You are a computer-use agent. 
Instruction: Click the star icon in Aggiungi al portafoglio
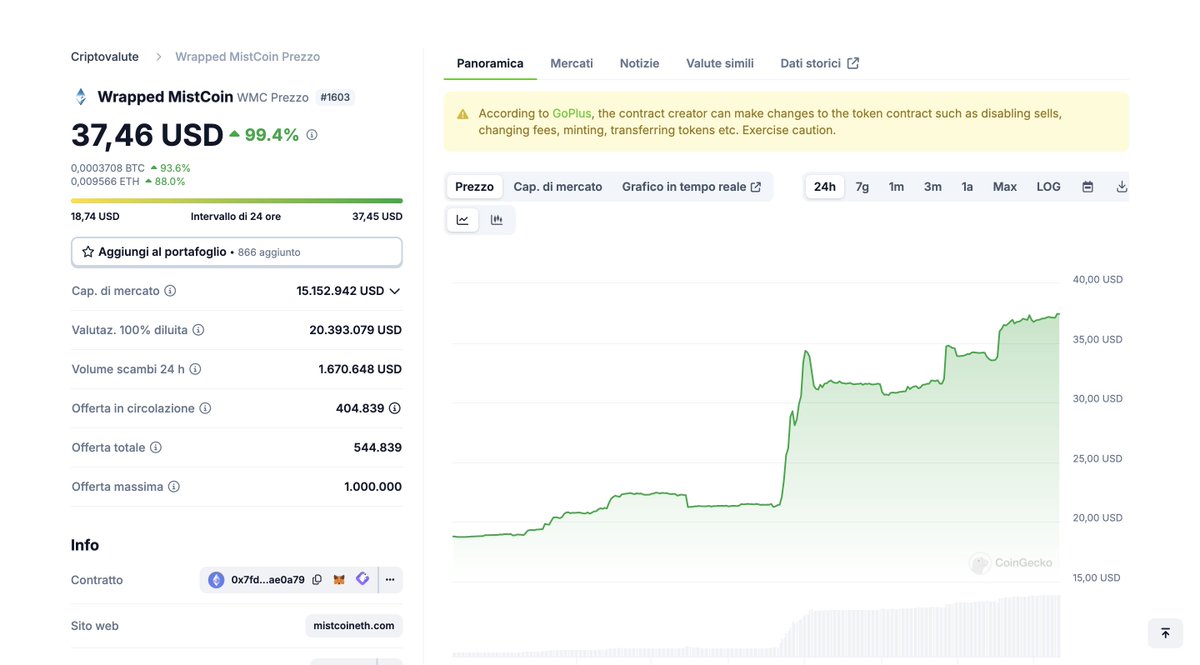[x=88, y=252]
